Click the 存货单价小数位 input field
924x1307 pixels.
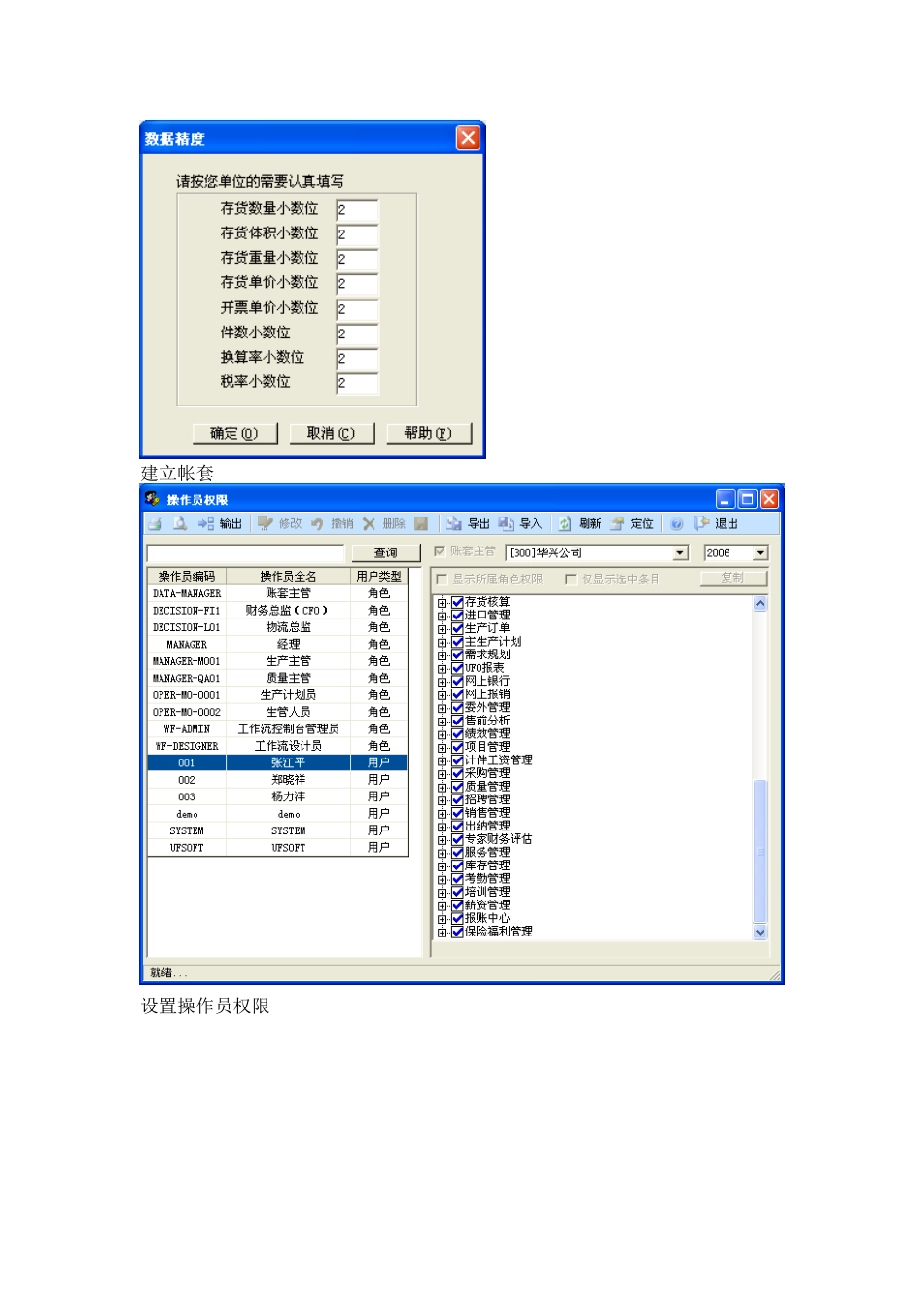click(357, 283)
